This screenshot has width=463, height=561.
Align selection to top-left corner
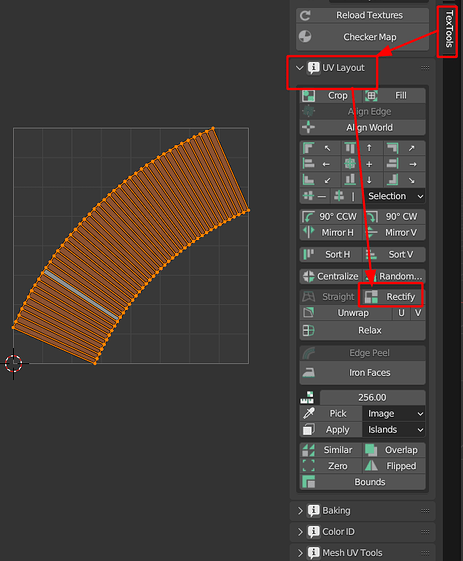(320, 148)
